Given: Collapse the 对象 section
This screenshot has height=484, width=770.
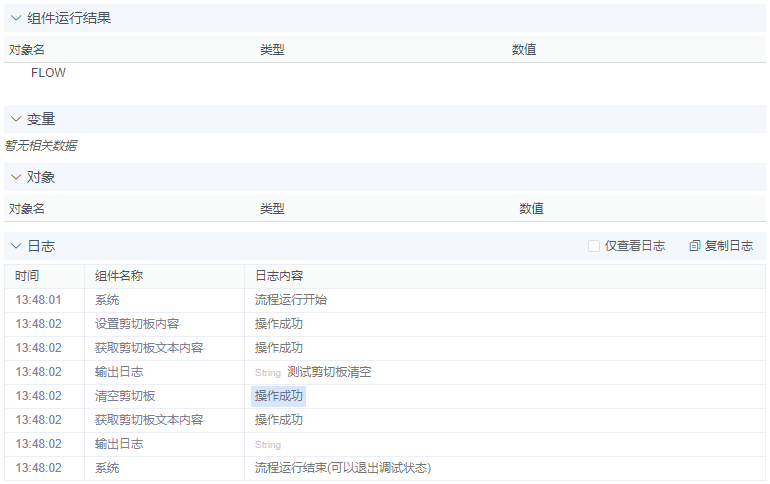Looking at the screenshot, I should pyautogui.click(x=16, y=177).
